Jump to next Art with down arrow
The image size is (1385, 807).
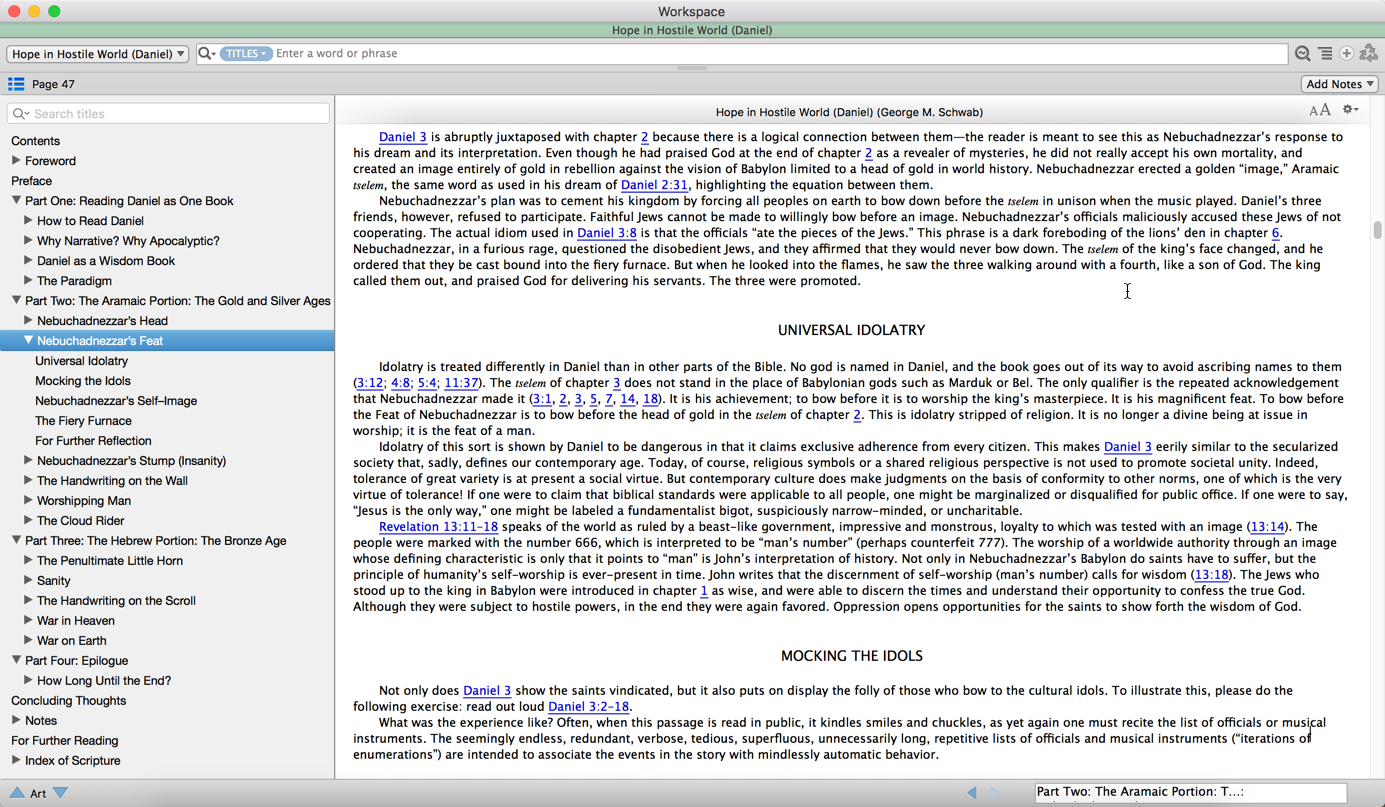click(61, 793)
